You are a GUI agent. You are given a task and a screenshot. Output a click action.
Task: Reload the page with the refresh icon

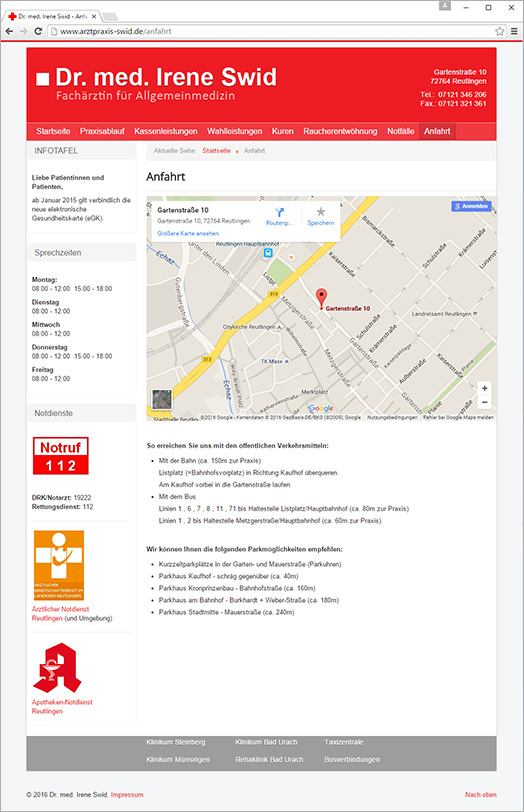[38, 31]
